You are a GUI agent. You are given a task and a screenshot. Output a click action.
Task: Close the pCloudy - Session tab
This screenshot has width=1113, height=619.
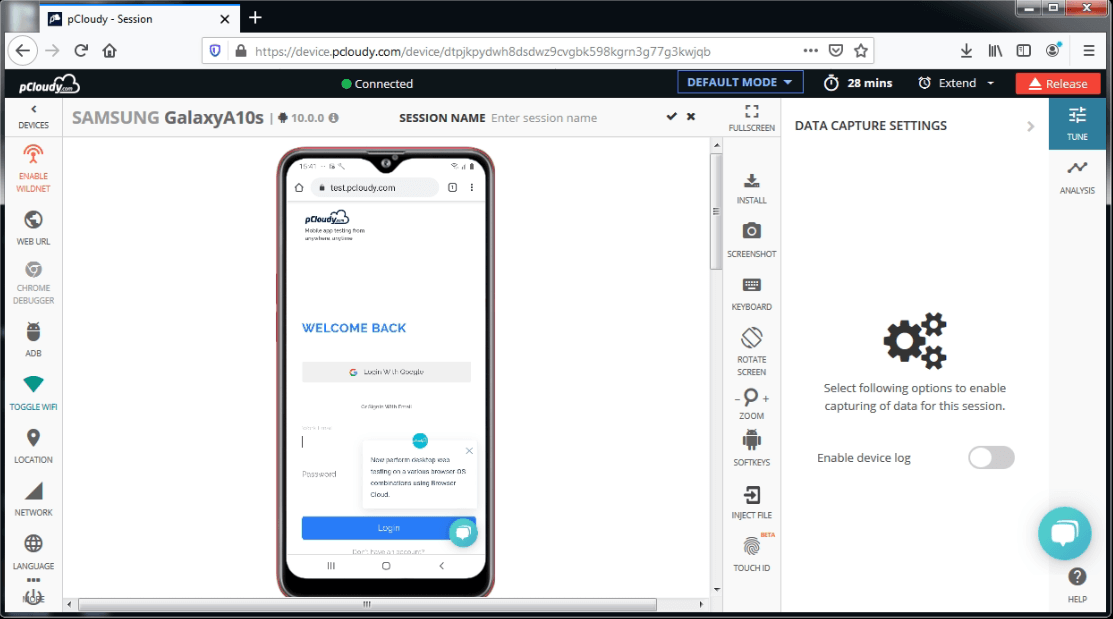[x=224, y=19]
